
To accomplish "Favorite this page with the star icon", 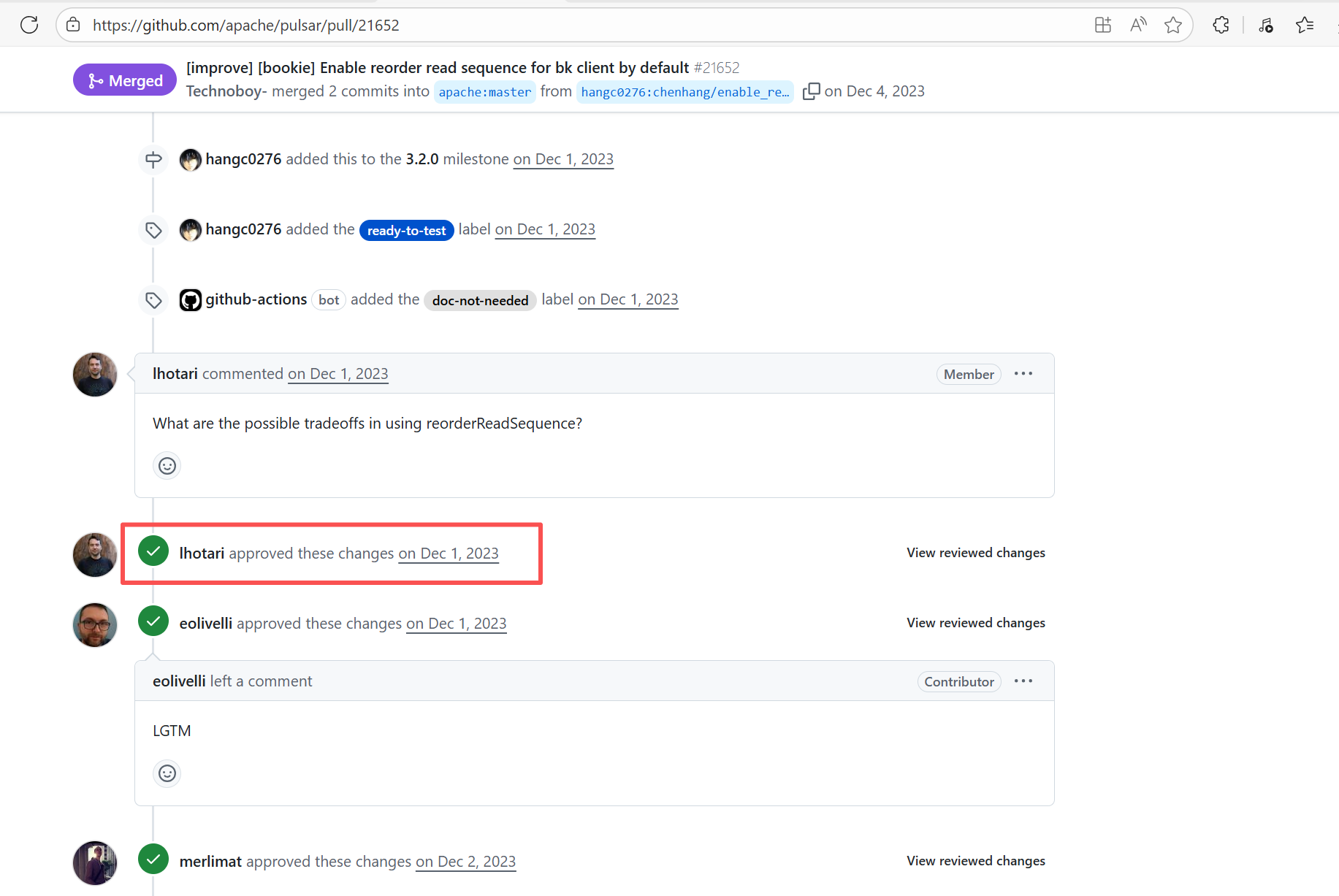I will (1173, 25).
